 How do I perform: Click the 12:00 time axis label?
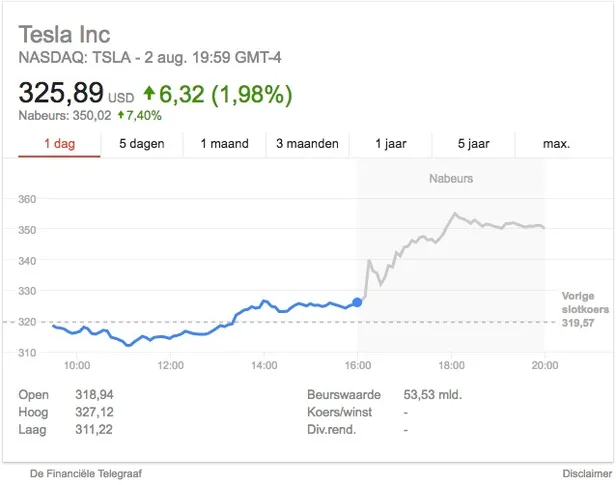(x=170, y=366)
